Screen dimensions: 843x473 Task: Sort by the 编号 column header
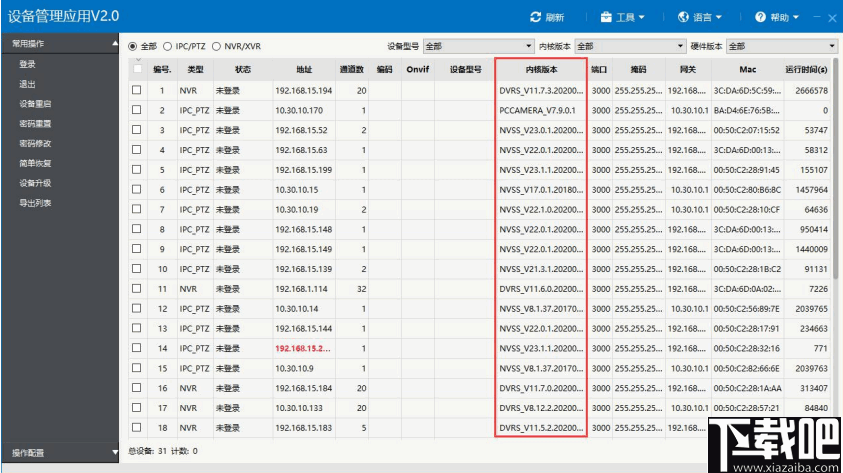(162, 69)
